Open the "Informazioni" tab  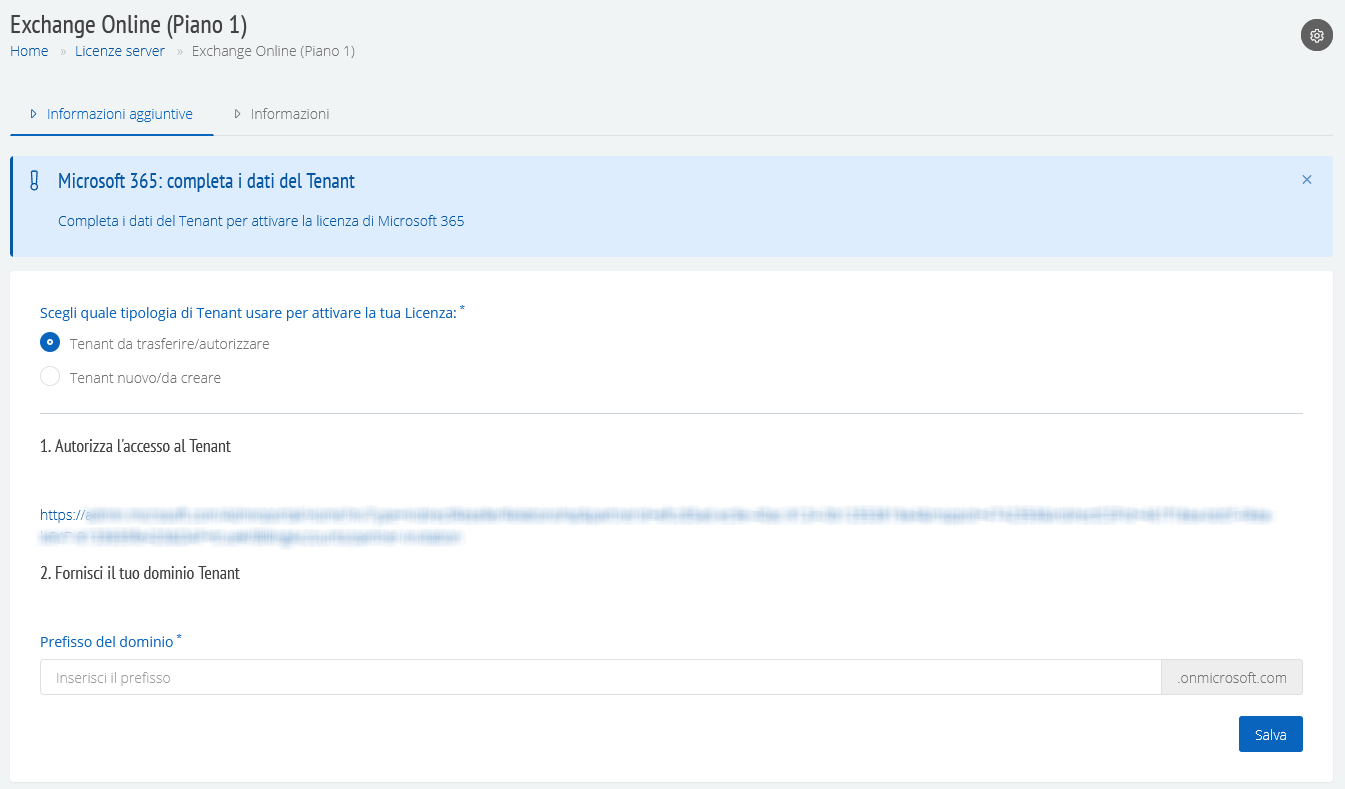(x=281, y=114)
